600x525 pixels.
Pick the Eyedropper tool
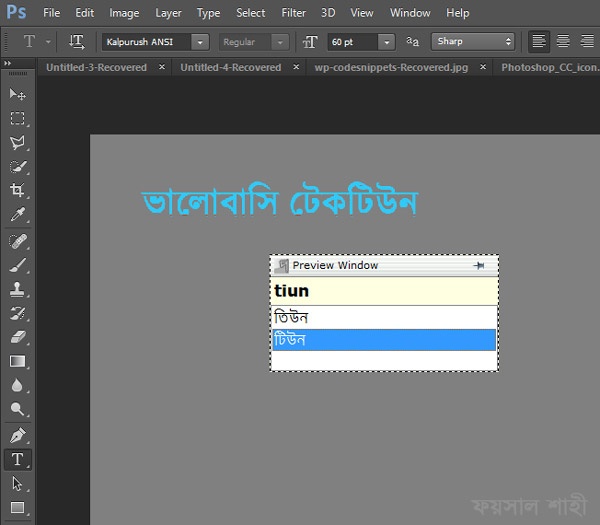(x=17, y=215)
